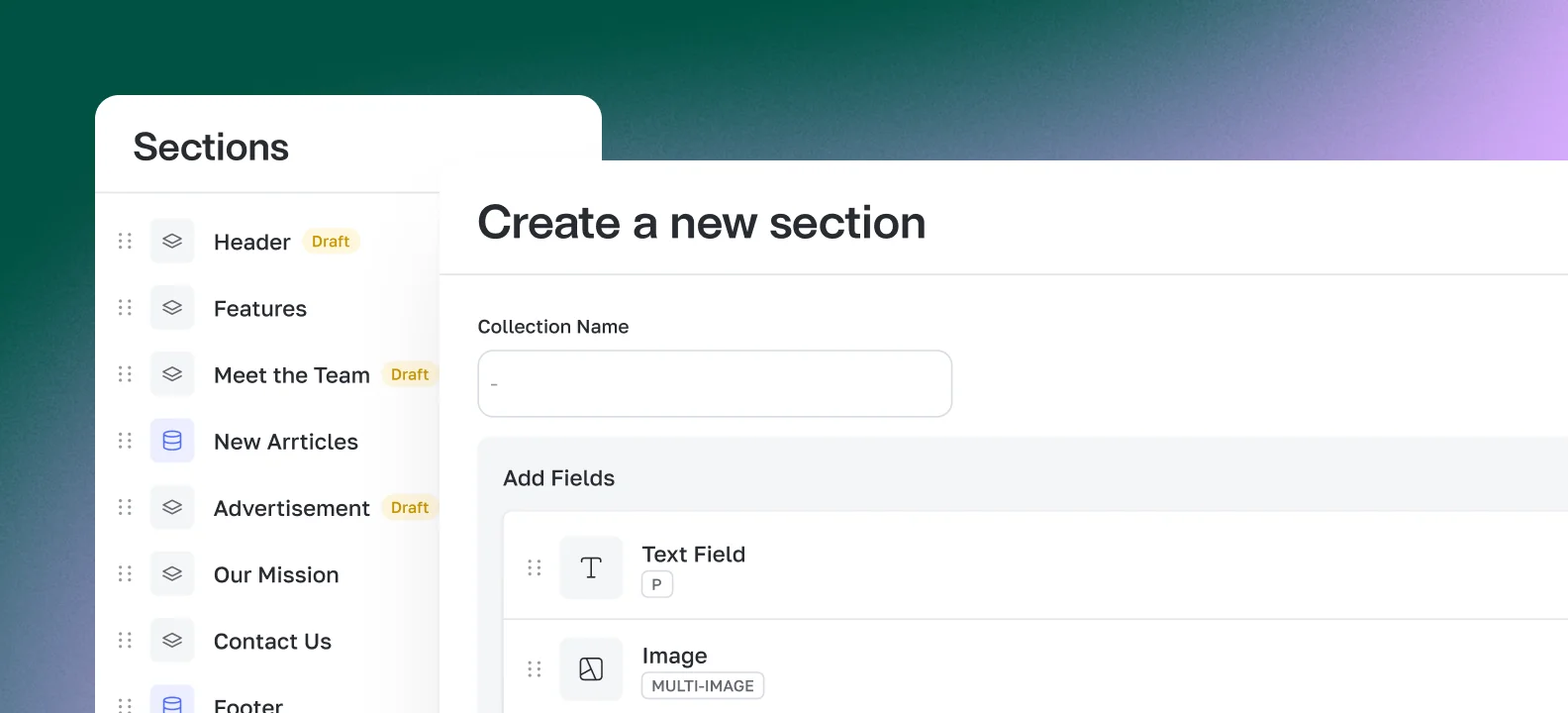Click the layers icon next to Our Mission
1568x713 pixels.
click(171, 573)
